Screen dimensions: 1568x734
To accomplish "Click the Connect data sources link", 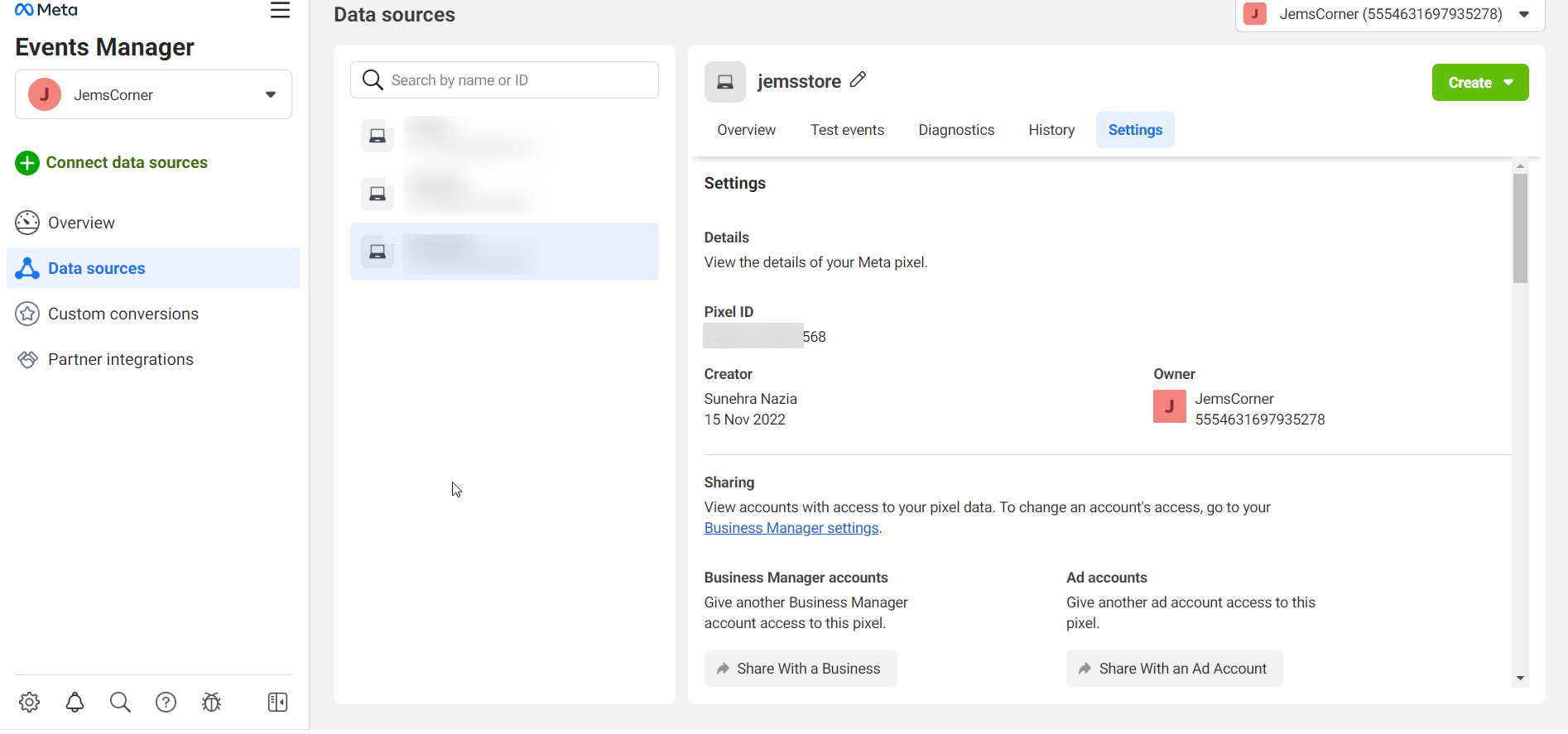I will (127, 163).
